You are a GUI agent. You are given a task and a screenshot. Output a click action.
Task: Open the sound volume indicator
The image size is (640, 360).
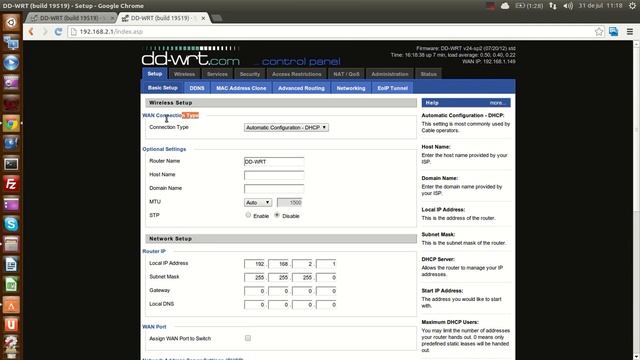pos(568,6)
